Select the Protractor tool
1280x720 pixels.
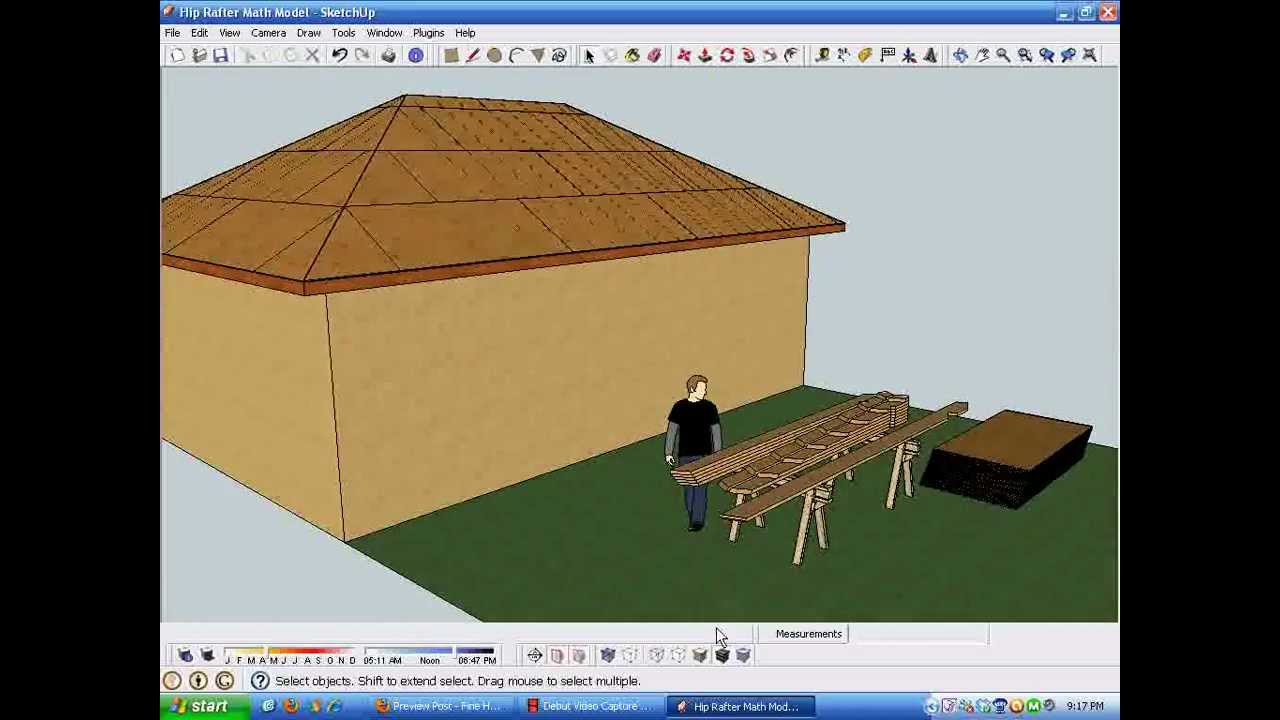[865, 56]
